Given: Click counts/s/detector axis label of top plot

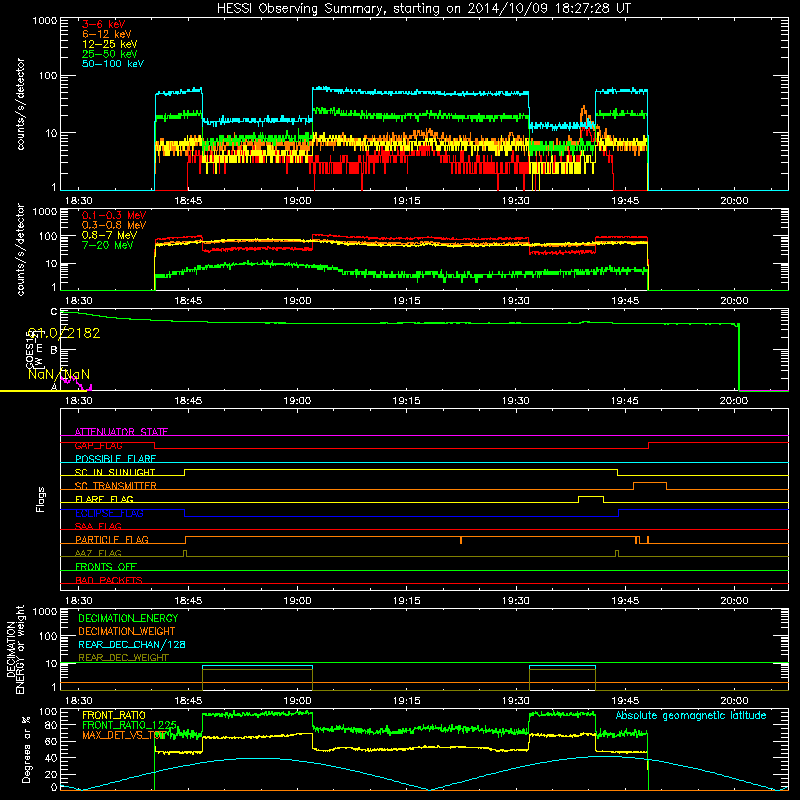Looking at the screenshot, I should [20, 104].
